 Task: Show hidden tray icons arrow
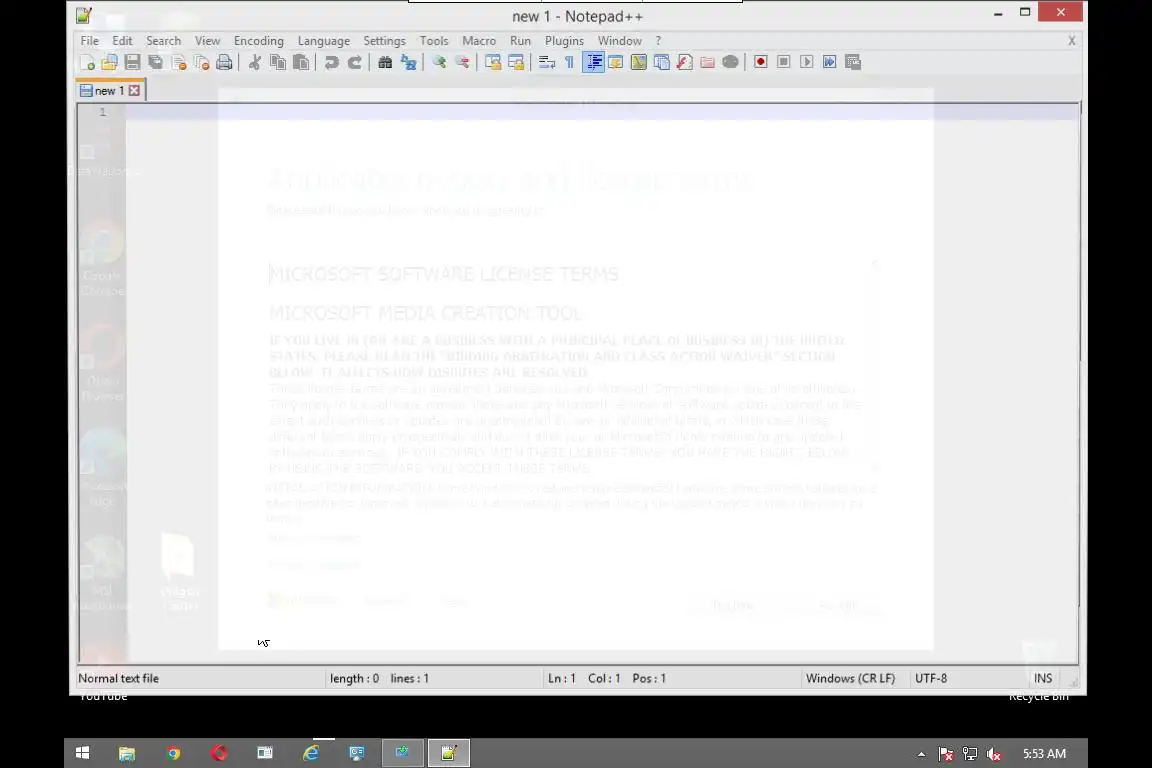click(x=921, y=754)
